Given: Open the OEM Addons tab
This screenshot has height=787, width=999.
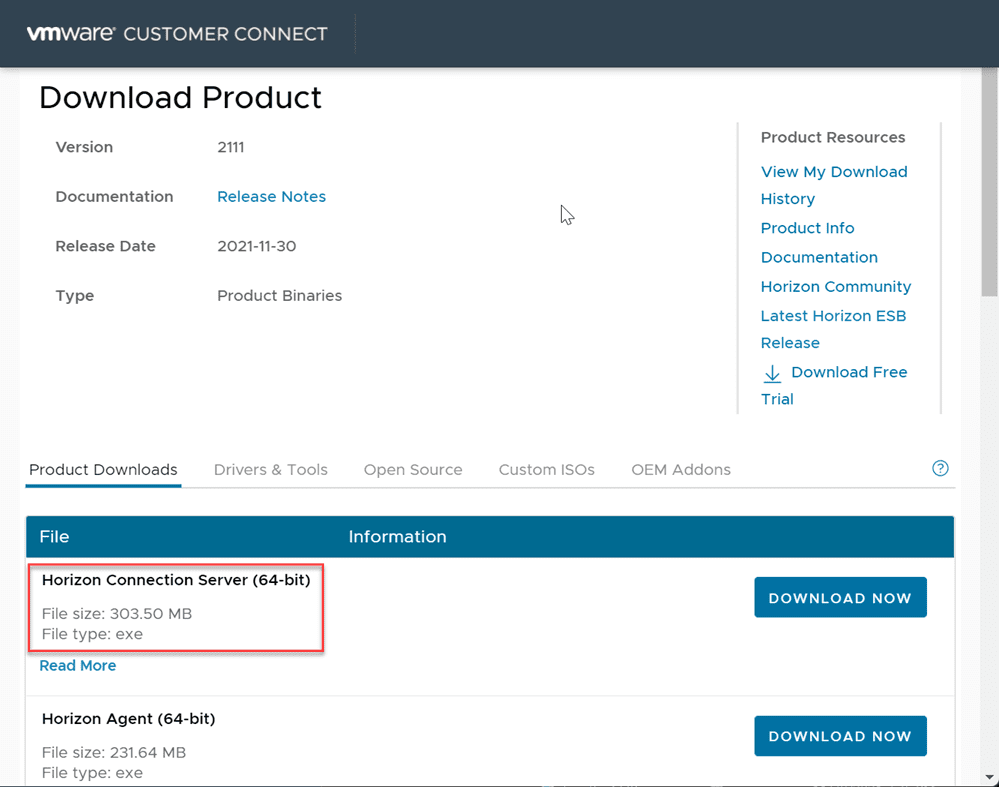Looking at the screenshot, I should (680, 469).
